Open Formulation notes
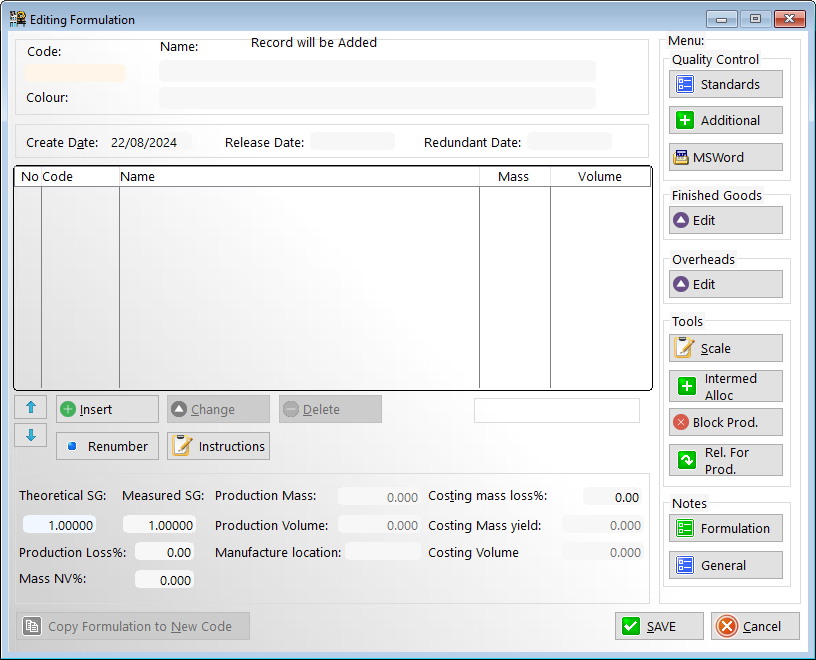The height and width of the screenshot is (660, 816). 725,529
